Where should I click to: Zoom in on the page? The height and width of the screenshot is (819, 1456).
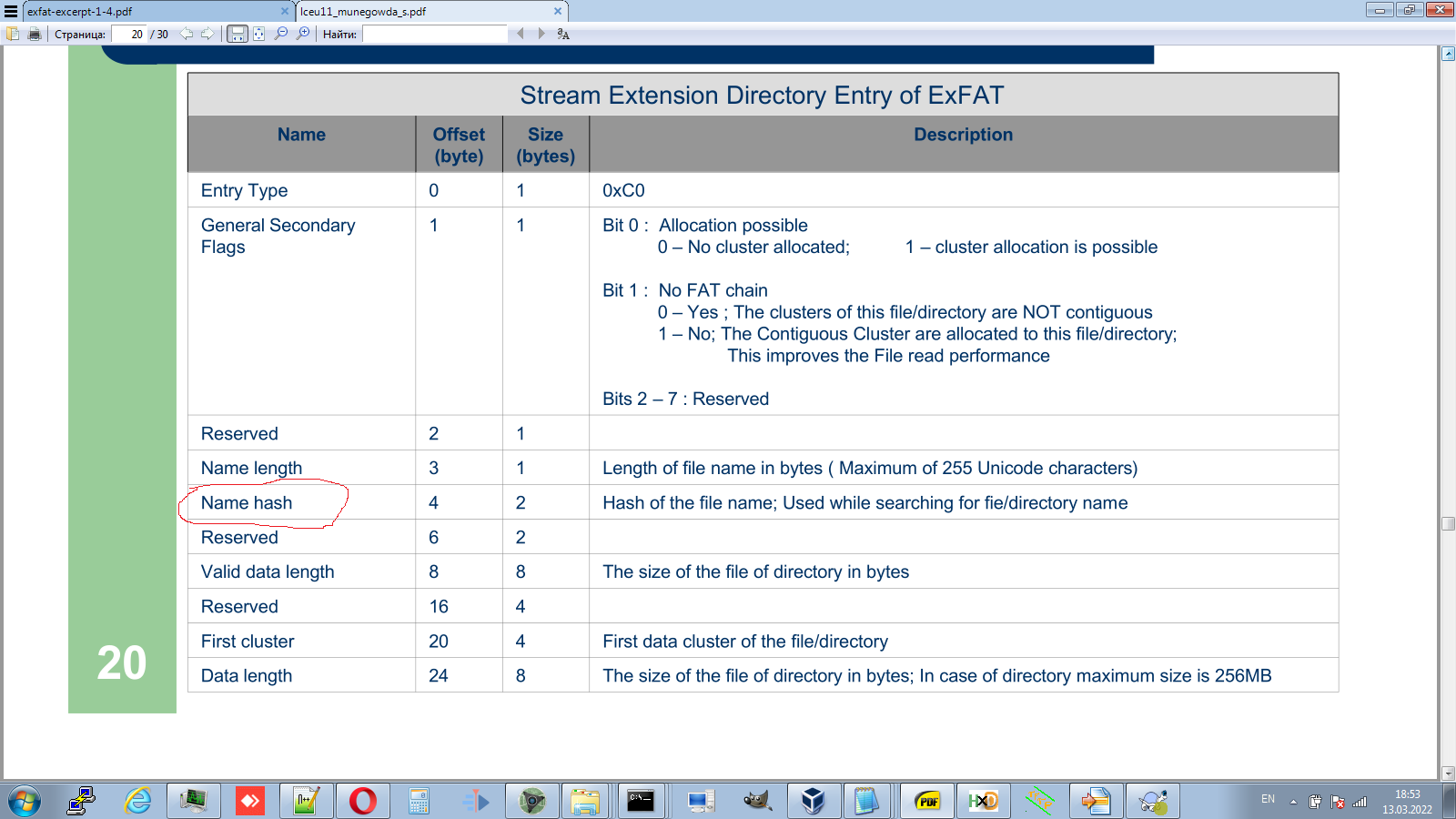click(301, 34)
